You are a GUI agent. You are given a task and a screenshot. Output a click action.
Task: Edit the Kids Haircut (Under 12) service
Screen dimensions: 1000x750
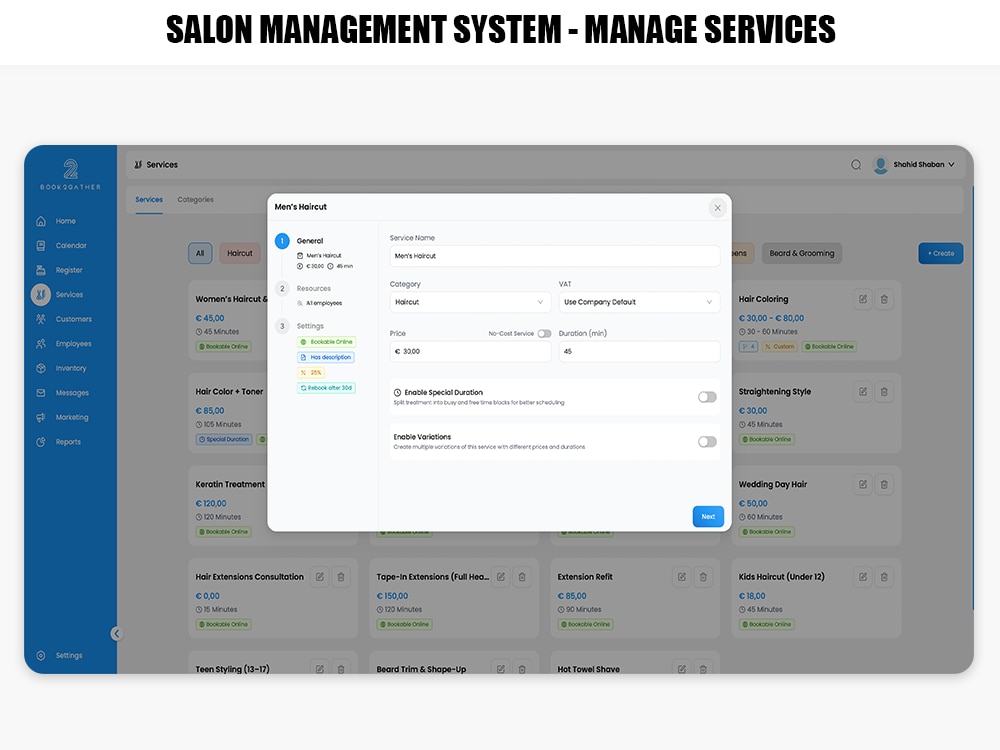(x=863, y=577)
